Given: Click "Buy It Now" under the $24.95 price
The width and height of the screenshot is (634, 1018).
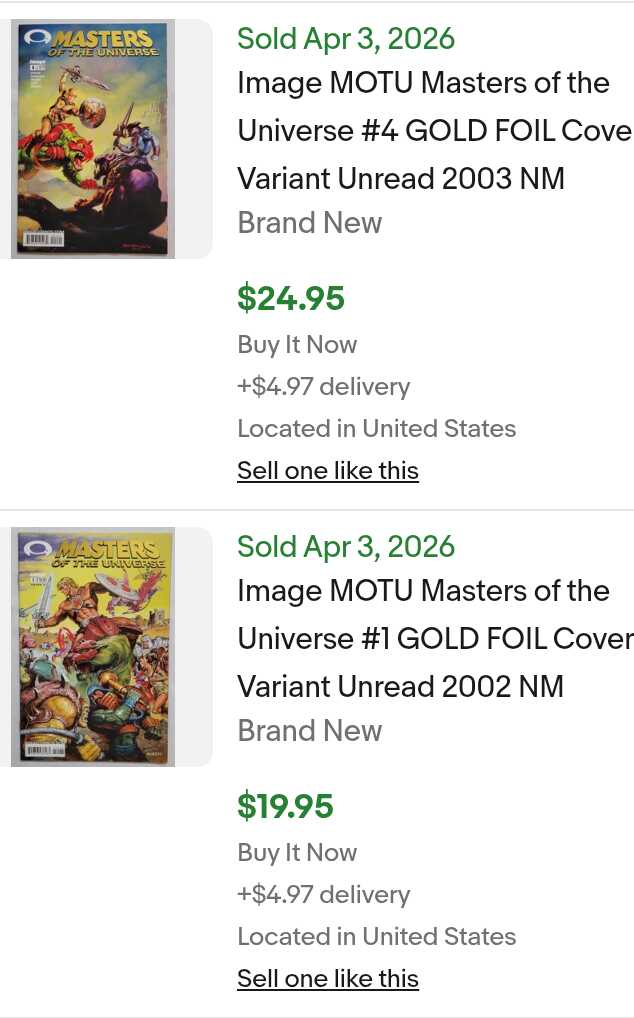Looking at the screenshot, I should click(297, 344).
